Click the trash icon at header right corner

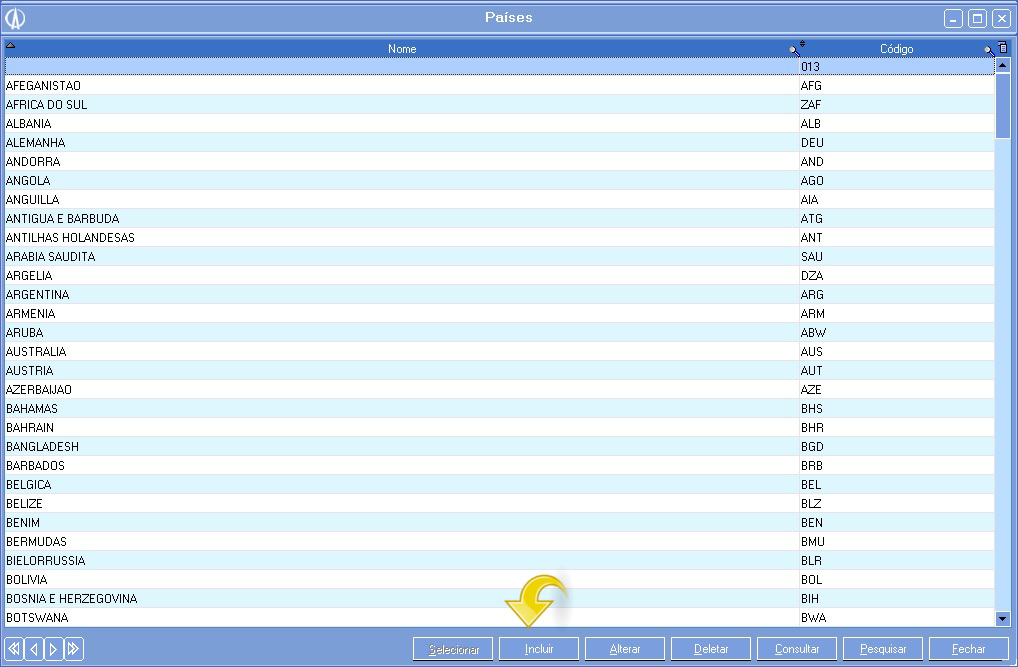click(x=1003, y=48)
